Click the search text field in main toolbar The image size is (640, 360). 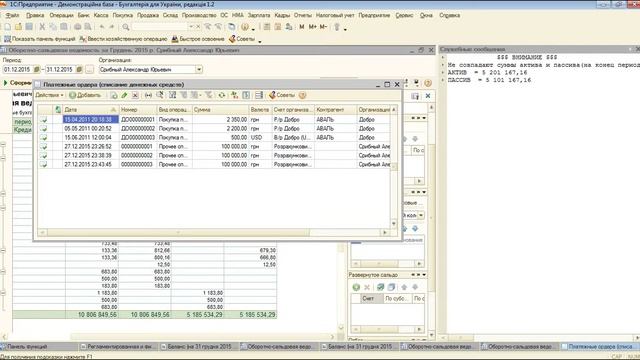160,27
